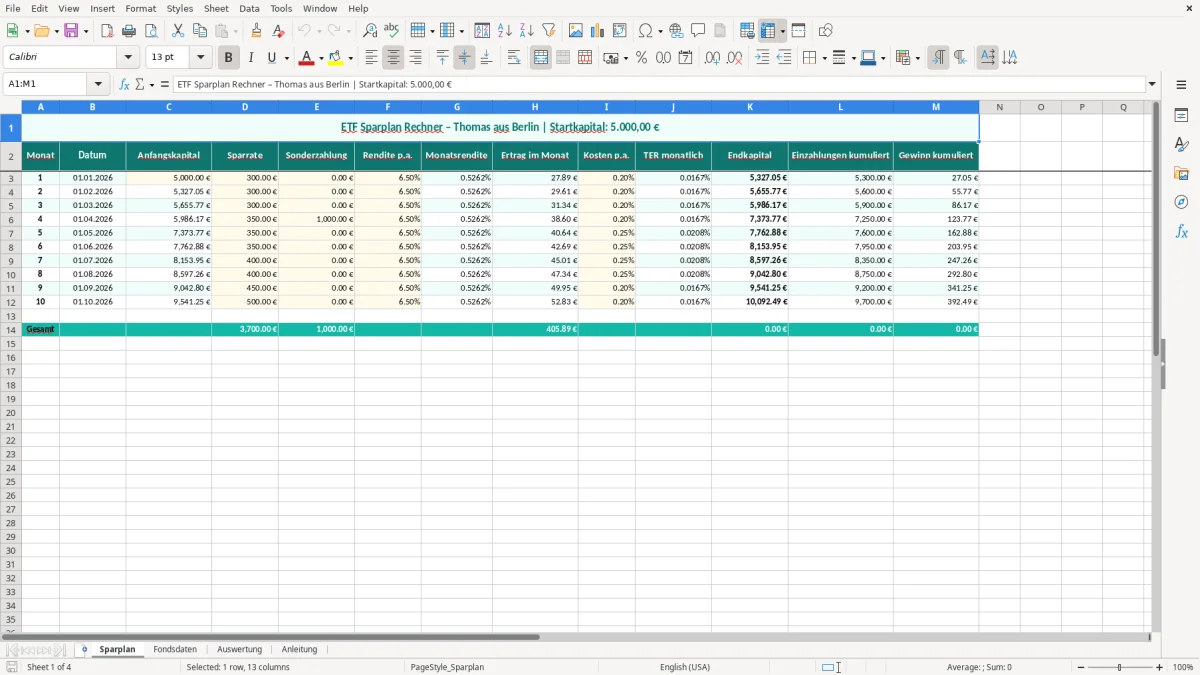The height and width of the screenshot is (675, 1200).
Task: Select column N header
Action: point(999,107)
